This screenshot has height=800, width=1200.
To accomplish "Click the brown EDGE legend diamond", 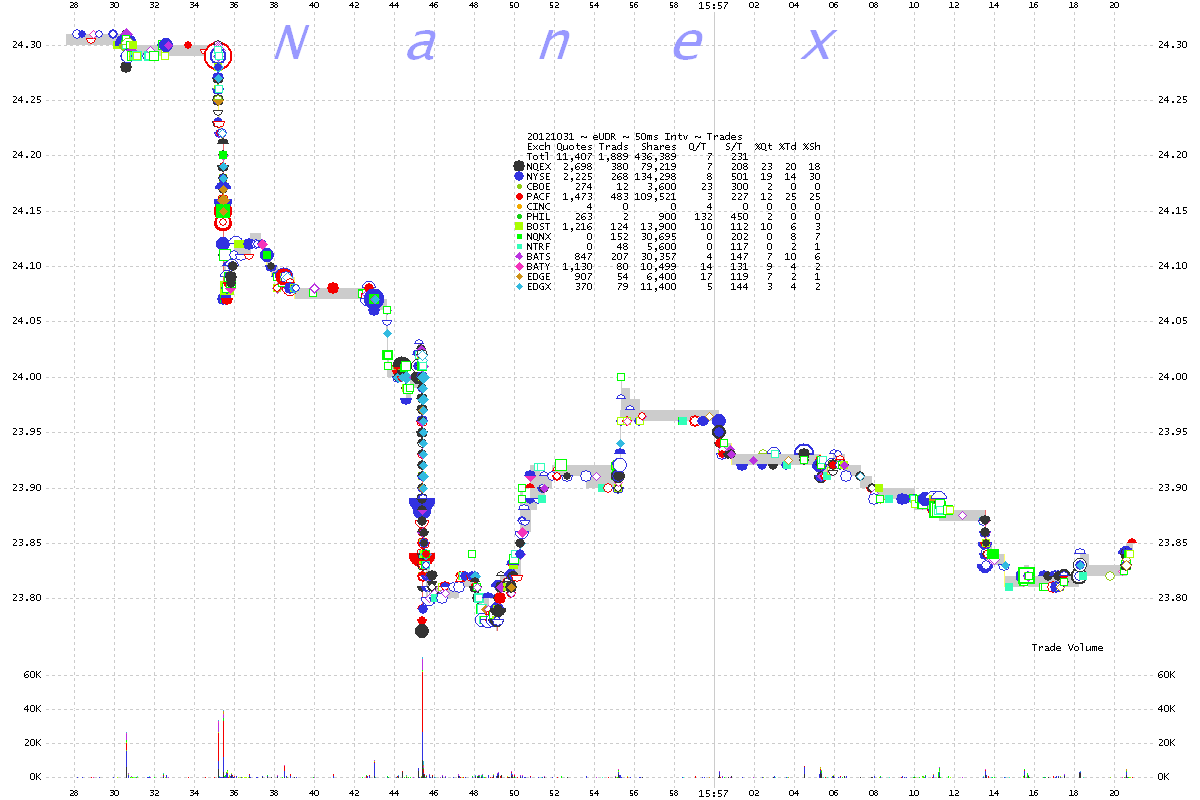I will [518, 276].
